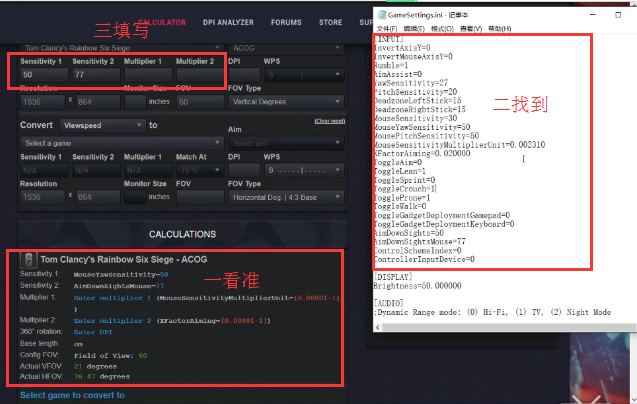Image resolution: width=637 pixels, height=404 pixels.
Task: Click the lower resolution width field 1536
Action: tap(43, 197)
